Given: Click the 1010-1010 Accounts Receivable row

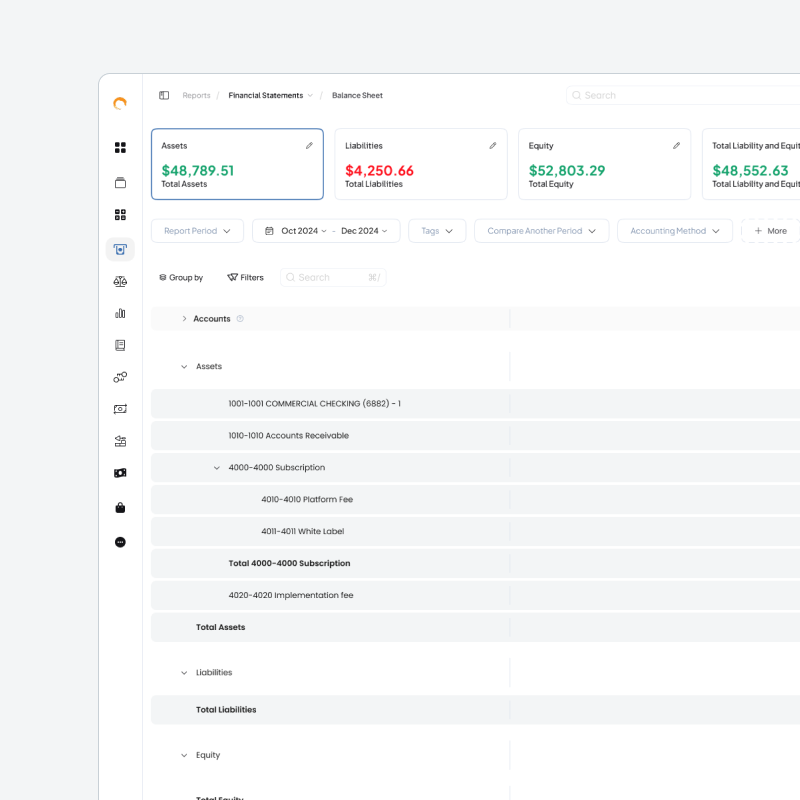Looking at the screenshot, I should click(x=476, y=436).
